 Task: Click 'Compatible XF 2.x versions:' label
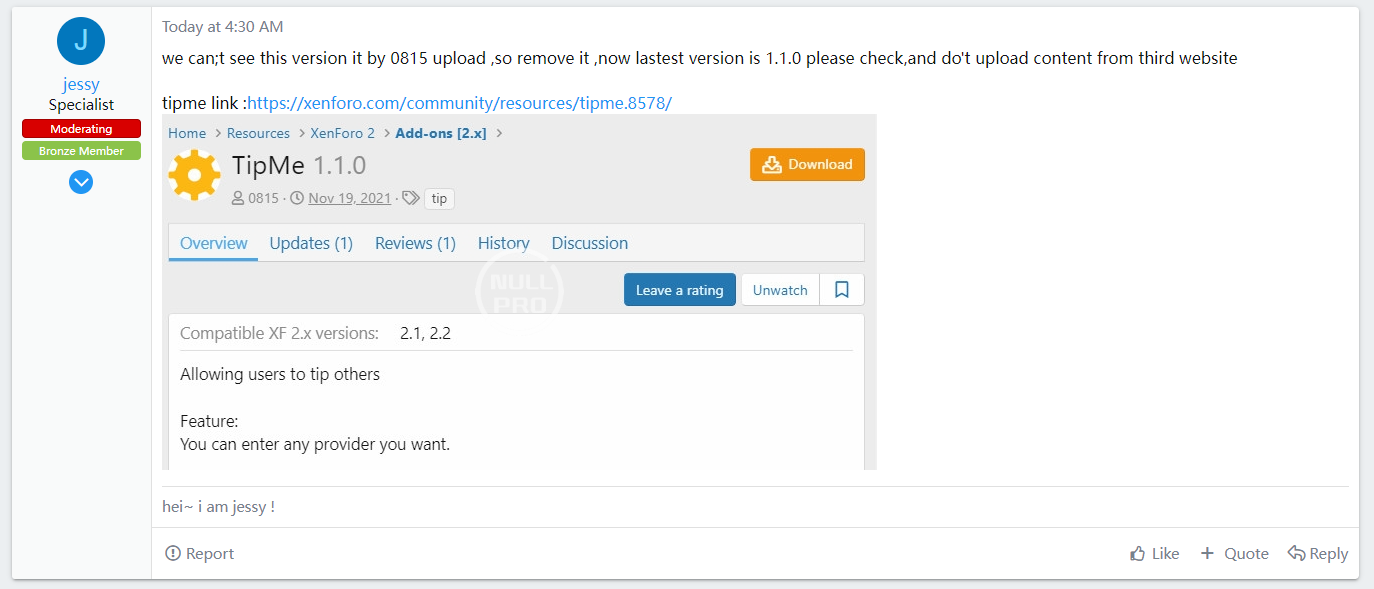(279, 333)
